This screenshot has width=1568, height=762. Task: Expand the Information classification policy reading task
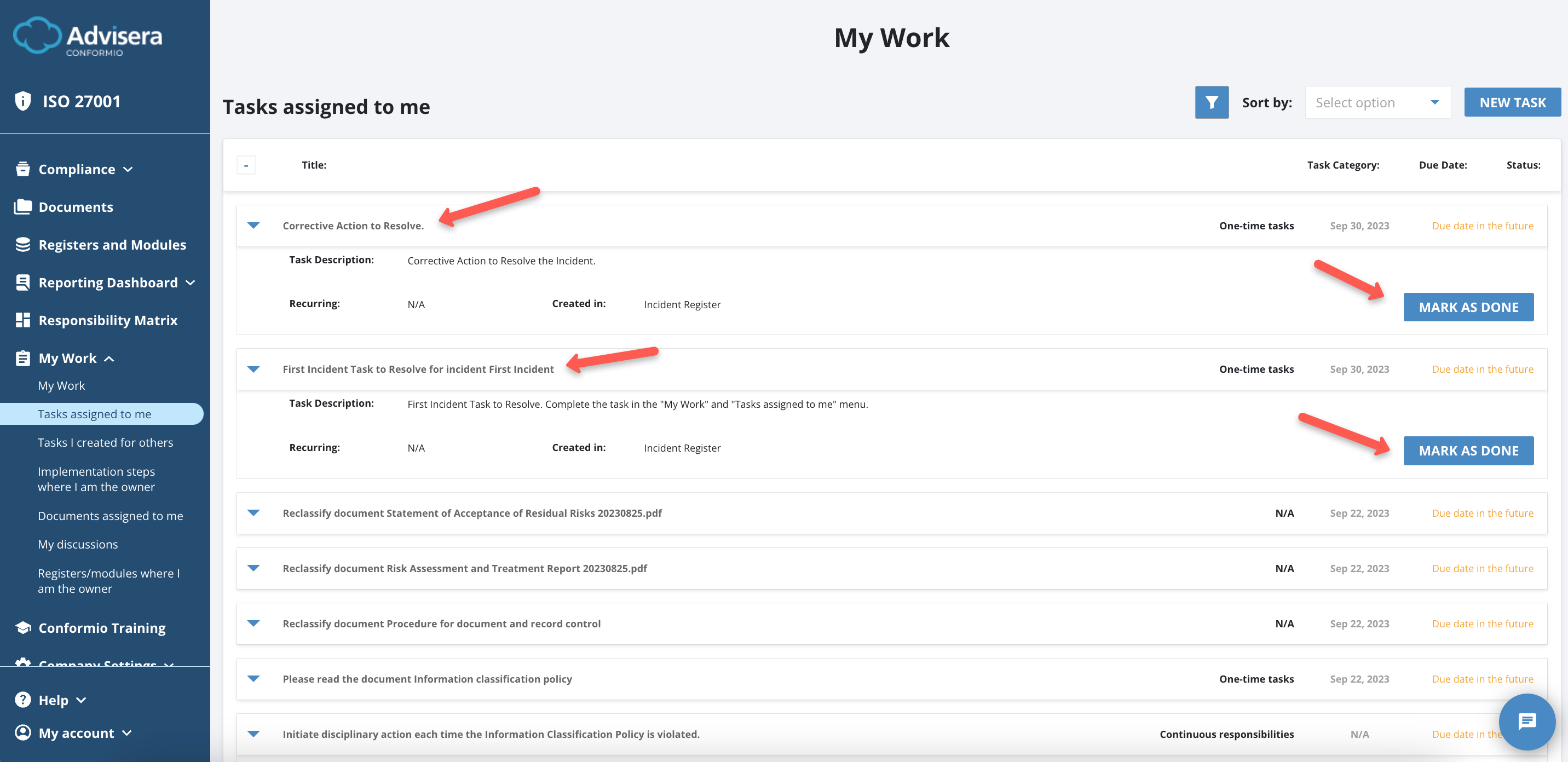pos(254,679)
